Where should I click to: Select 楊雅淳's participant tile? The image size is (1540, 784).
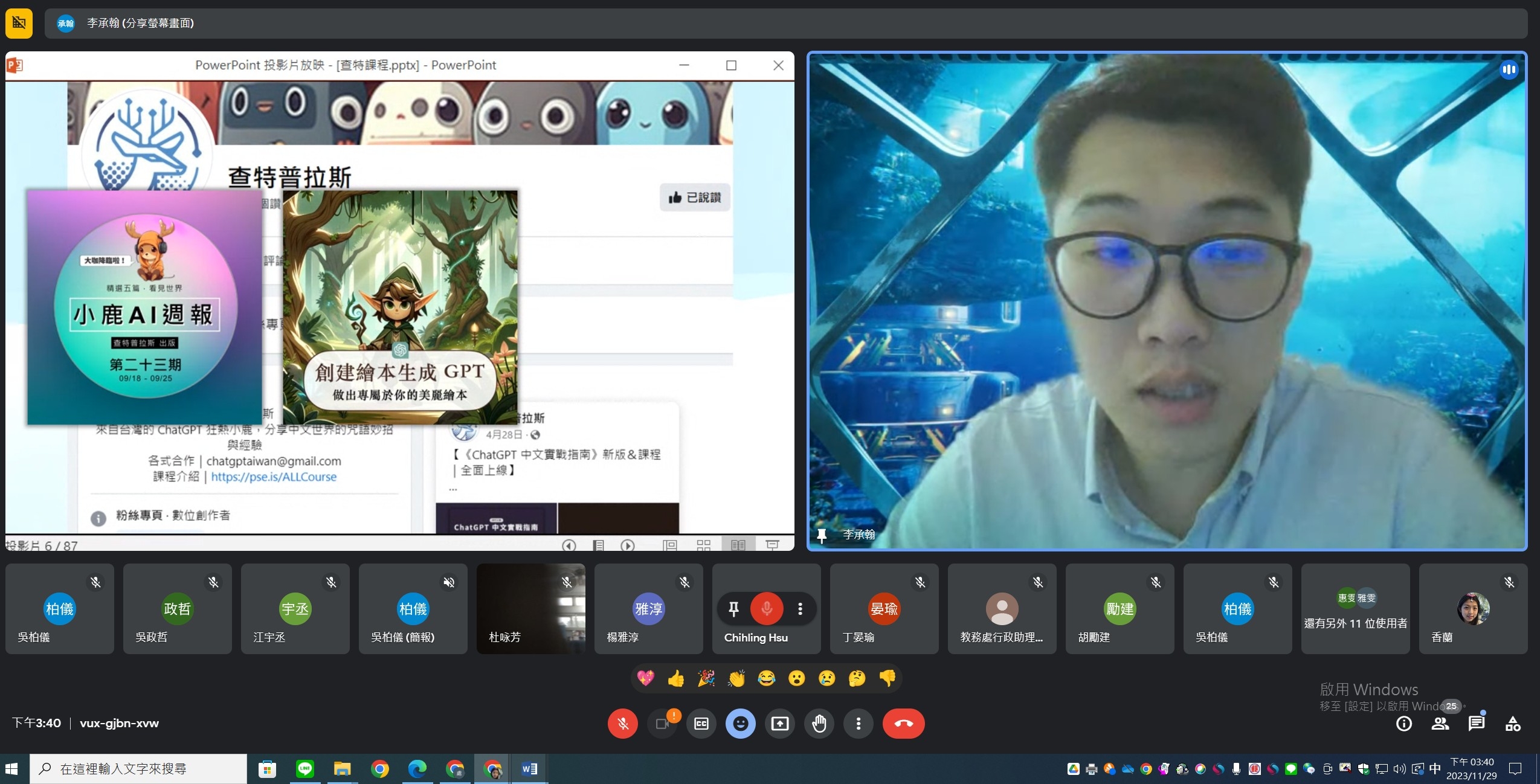[x=649, y=609]
